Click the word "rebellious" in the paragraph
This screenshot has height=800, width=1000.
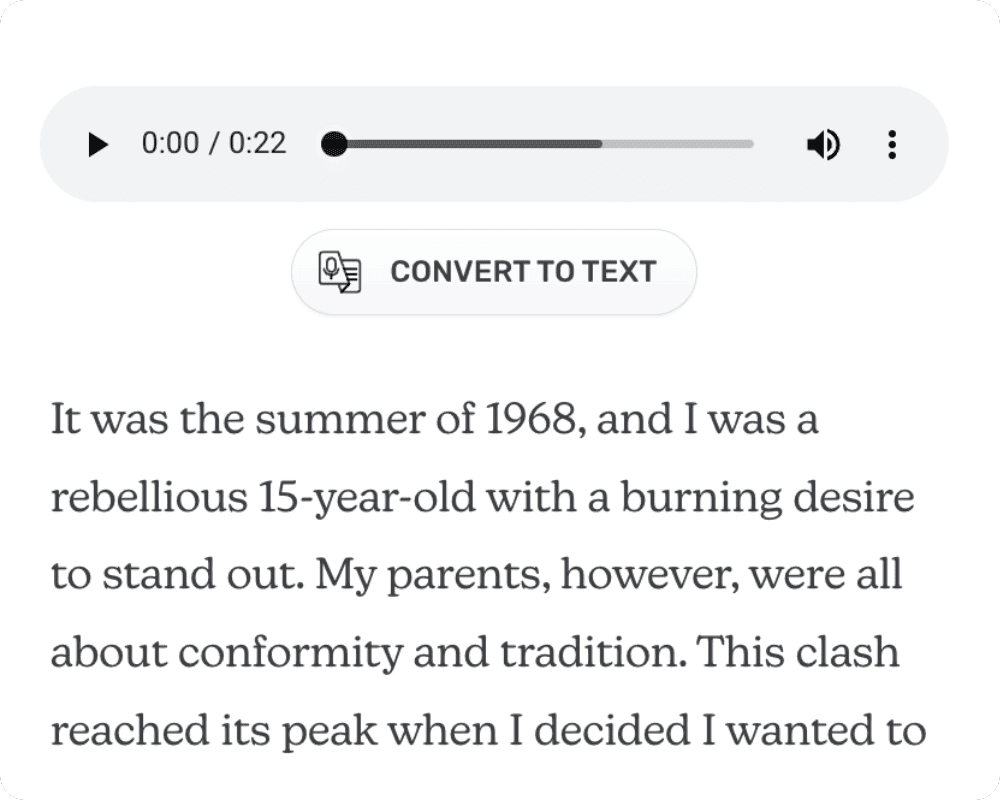point(140,498)
